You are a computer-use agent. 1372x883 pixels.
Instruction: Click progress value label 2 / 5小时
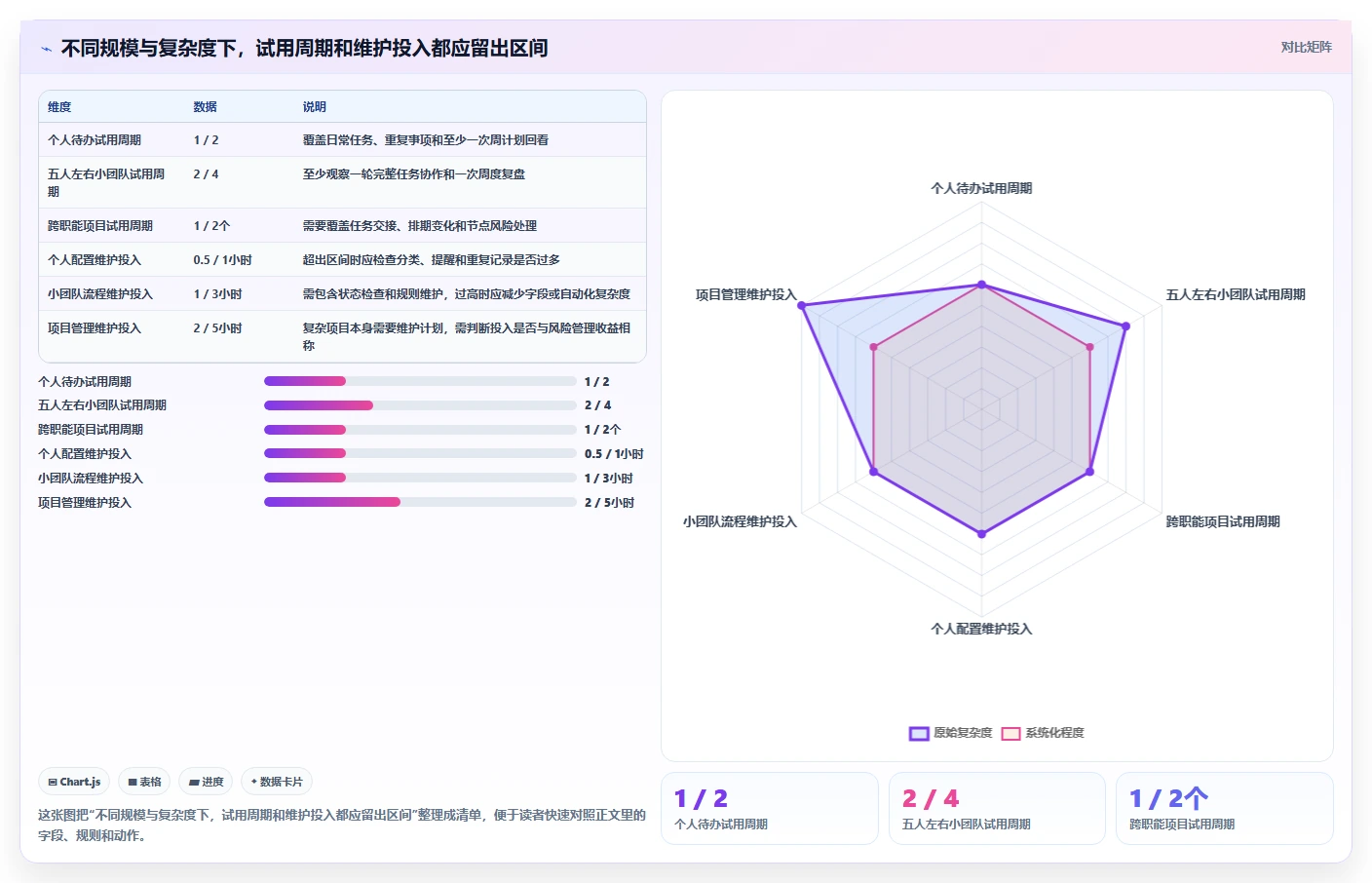(609, 503)
